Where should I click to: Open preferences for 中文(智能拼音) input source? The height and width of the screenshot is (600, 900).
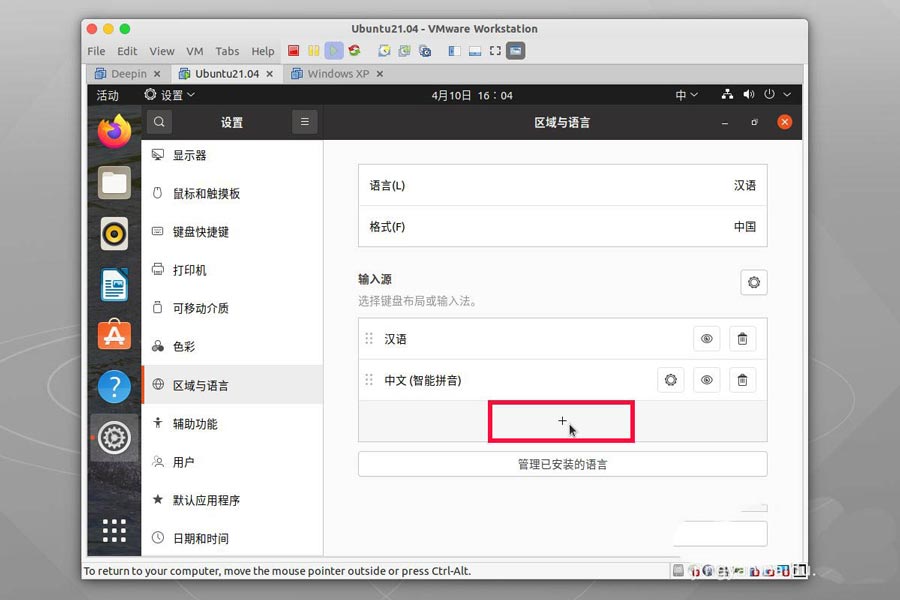670,380
